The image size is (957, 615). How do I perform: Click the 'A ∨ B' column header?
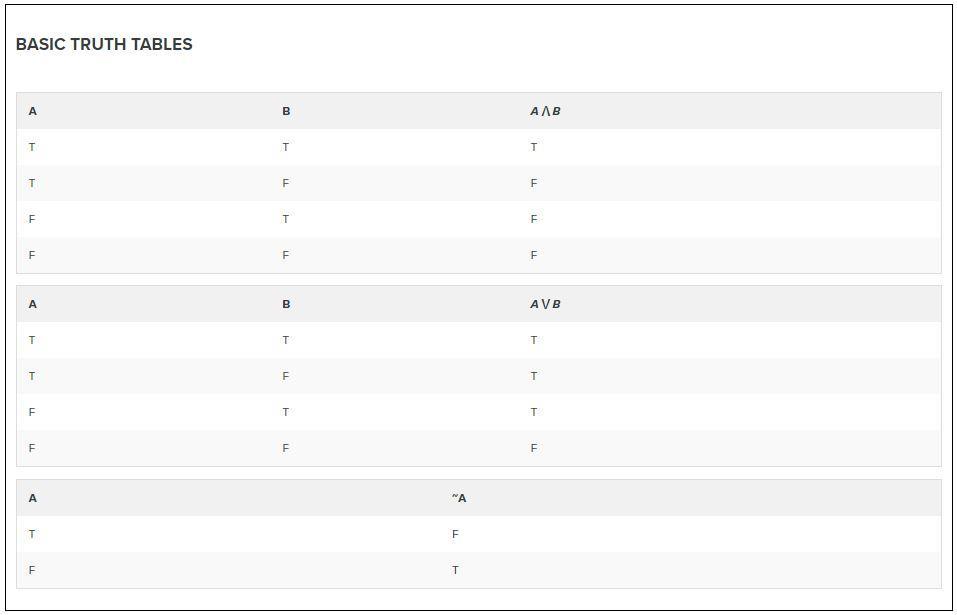pos(545,304)
